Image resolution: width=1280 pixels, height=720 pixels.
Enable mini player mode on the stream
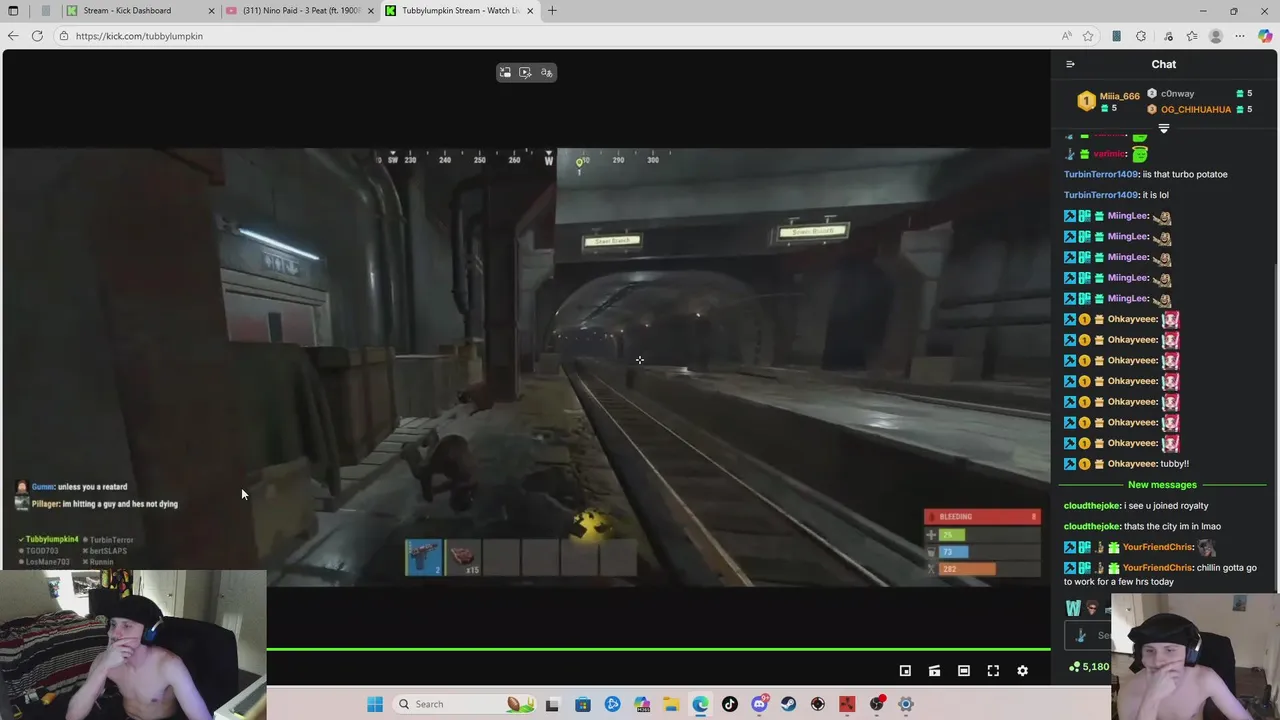pos(905,671)
